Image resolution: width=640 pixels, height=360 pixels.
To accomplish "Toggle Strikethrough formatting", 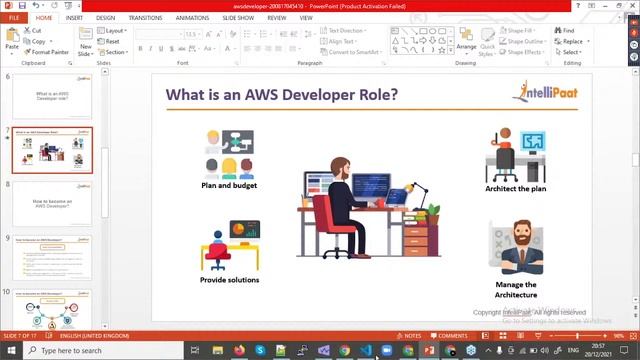I will (x=182, y=49).
